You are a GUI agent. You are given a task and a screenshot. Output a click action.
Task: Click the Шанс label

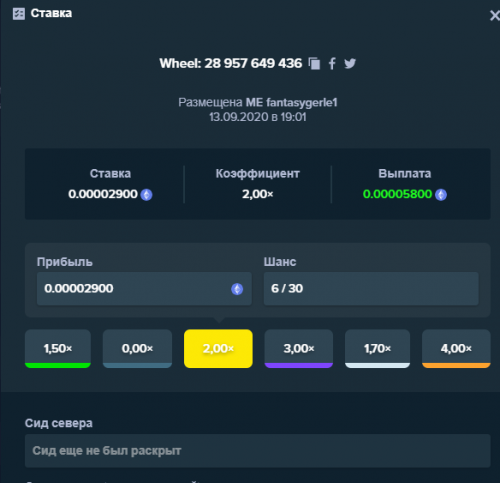280,262
